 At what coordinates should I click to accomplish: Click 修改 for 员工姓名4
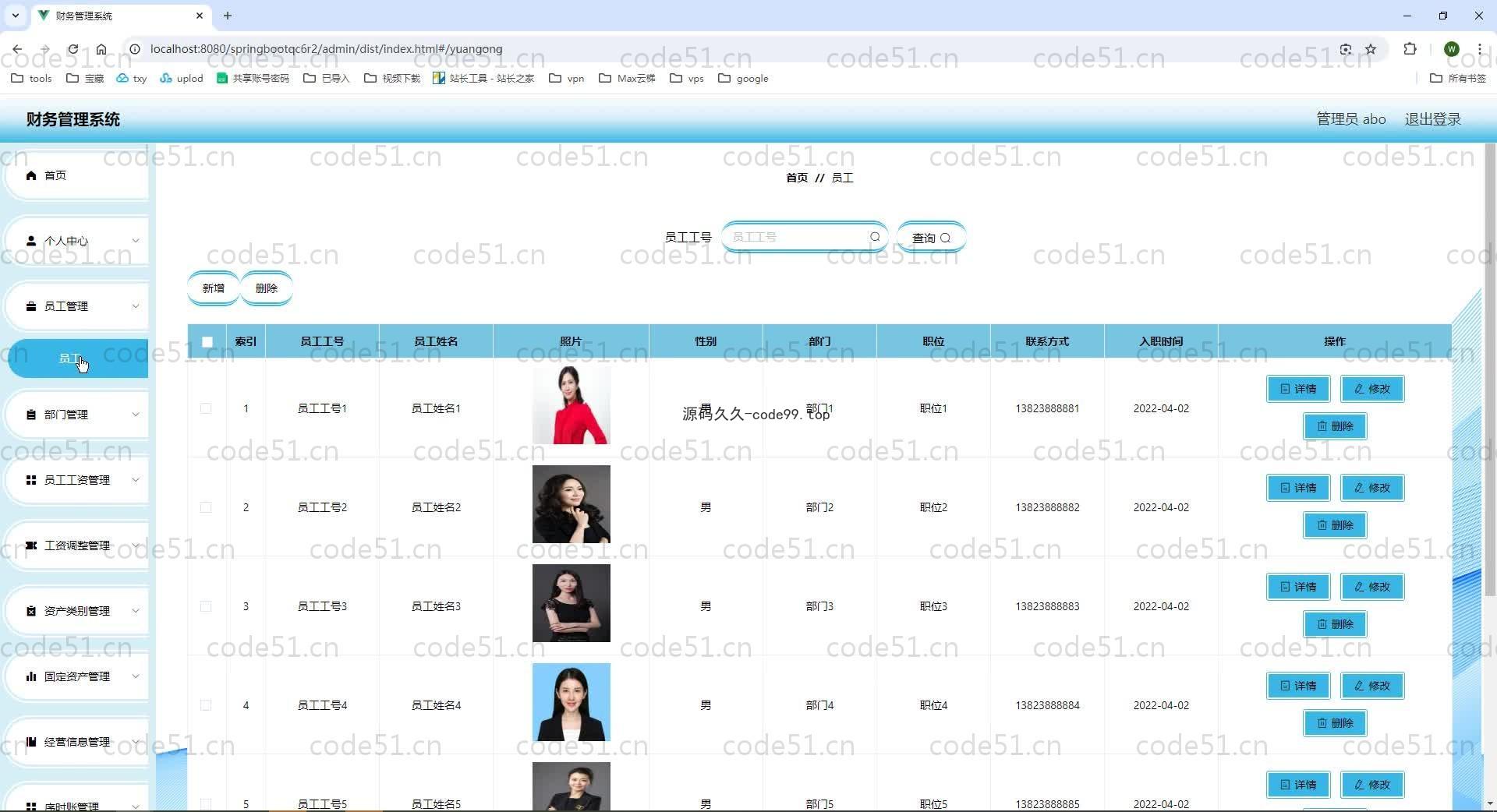click(1372, 686)
